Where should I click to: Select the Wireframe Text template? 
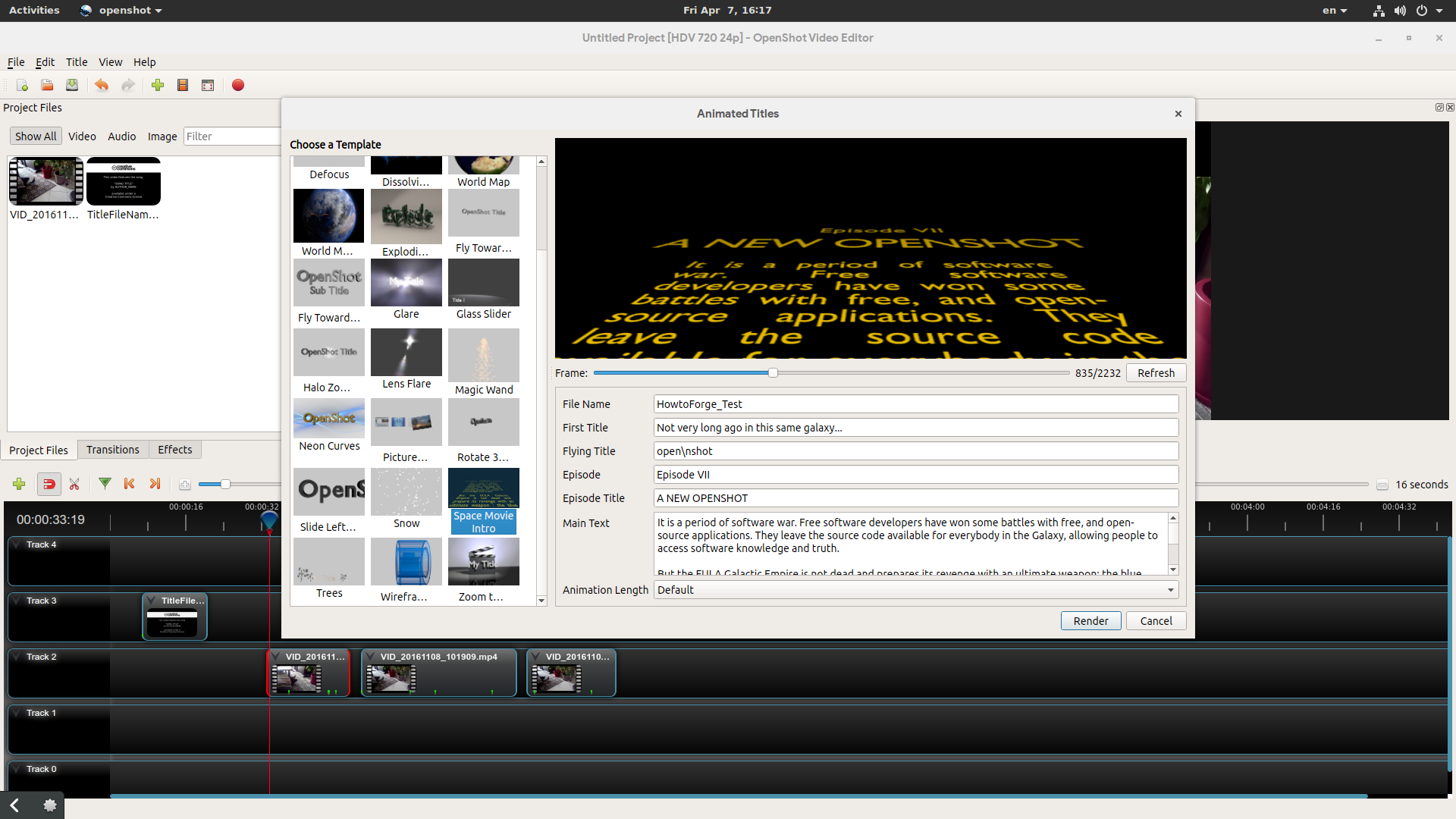pos(406,561)
